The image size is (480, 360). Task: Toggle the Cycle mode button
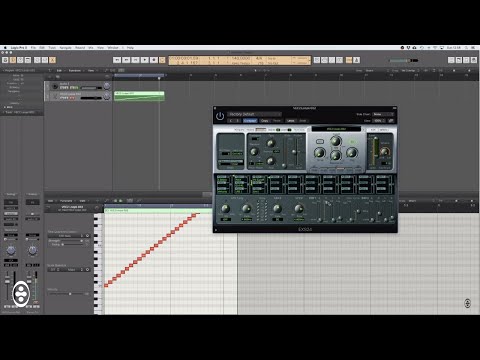[x=163, y=60]
